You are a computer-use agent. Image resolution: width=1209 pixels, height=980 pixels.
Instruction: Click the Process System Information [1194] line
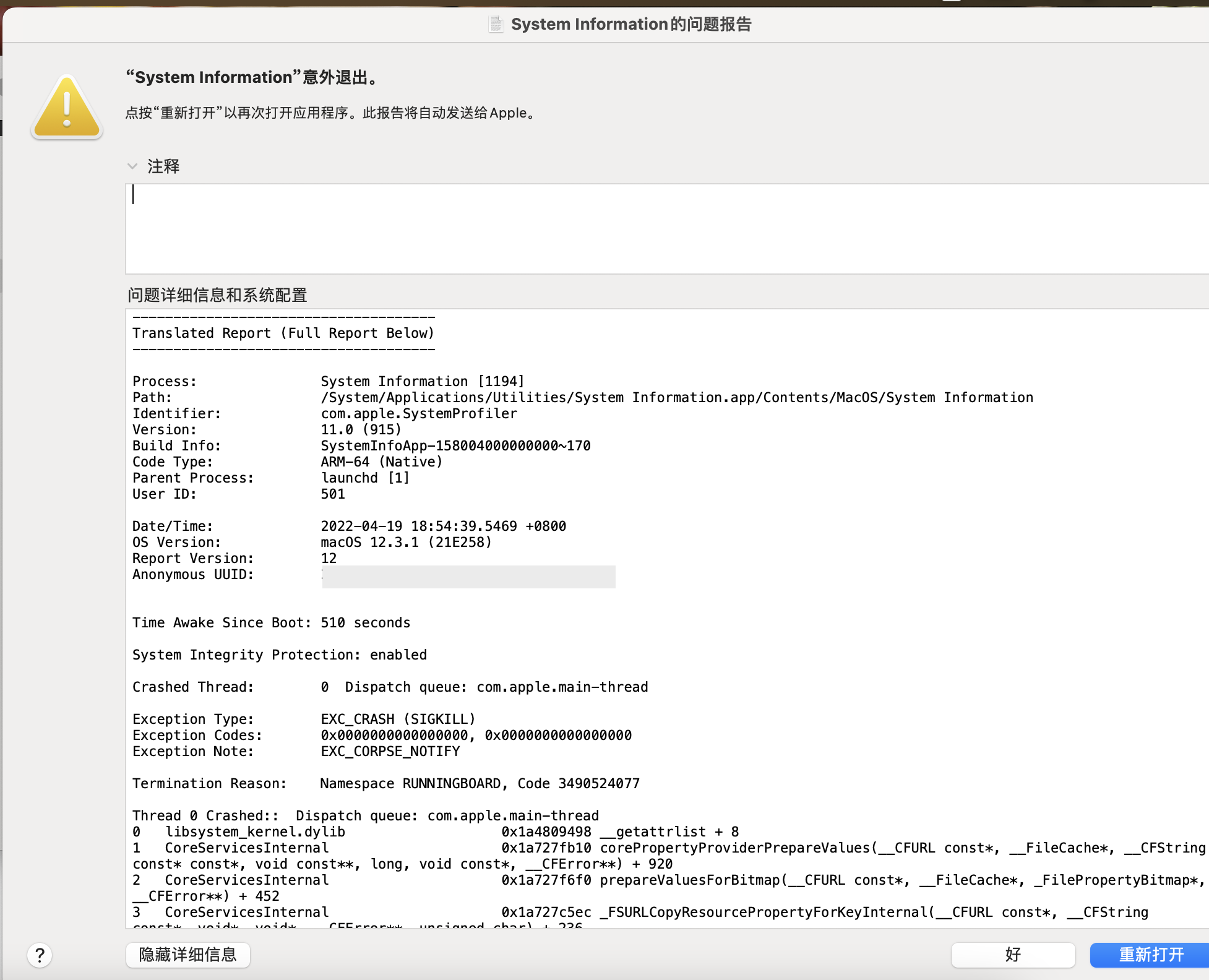coord(422,381)
